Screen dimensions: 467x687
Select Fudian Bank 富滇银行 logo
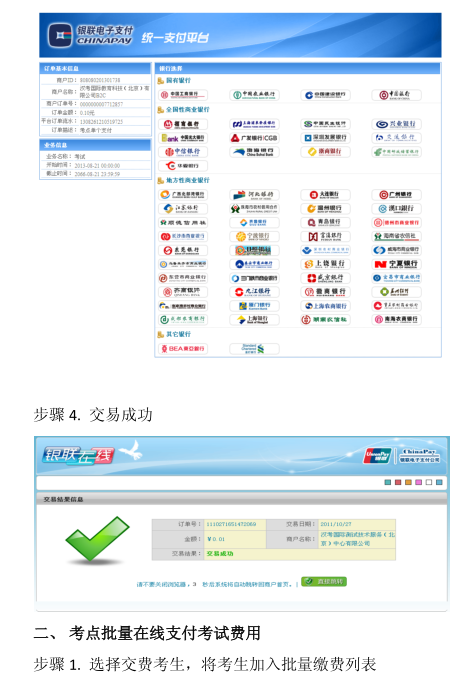(325, 237)
